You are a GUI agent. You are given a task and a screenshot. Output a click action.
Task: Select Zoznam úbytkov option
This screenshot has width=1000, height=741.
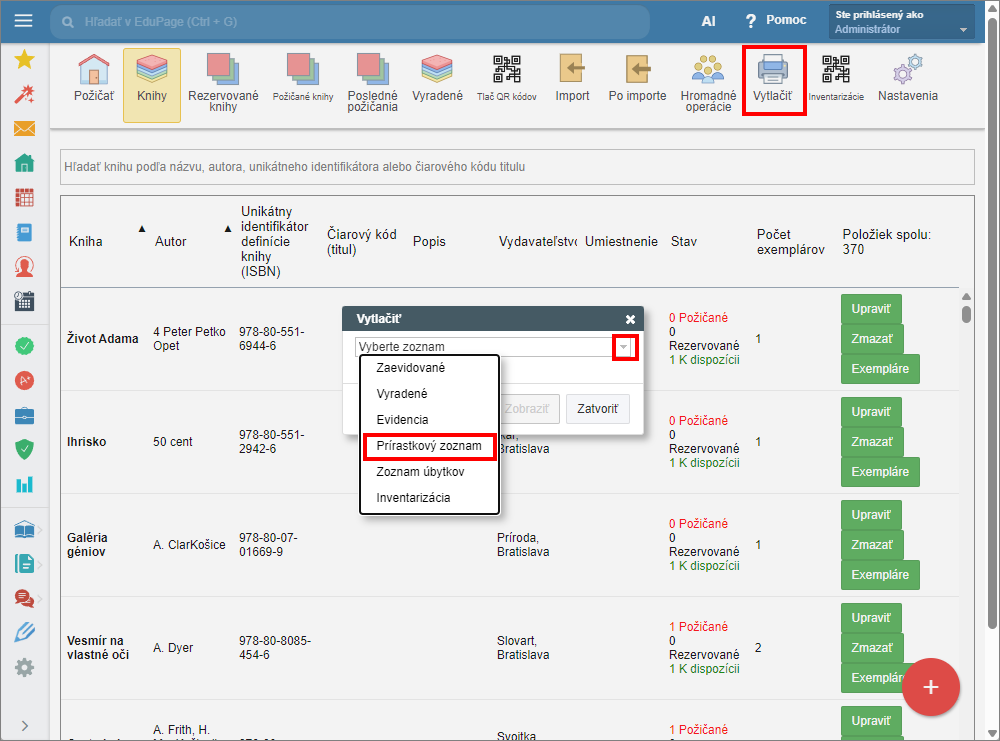point(420,472)
